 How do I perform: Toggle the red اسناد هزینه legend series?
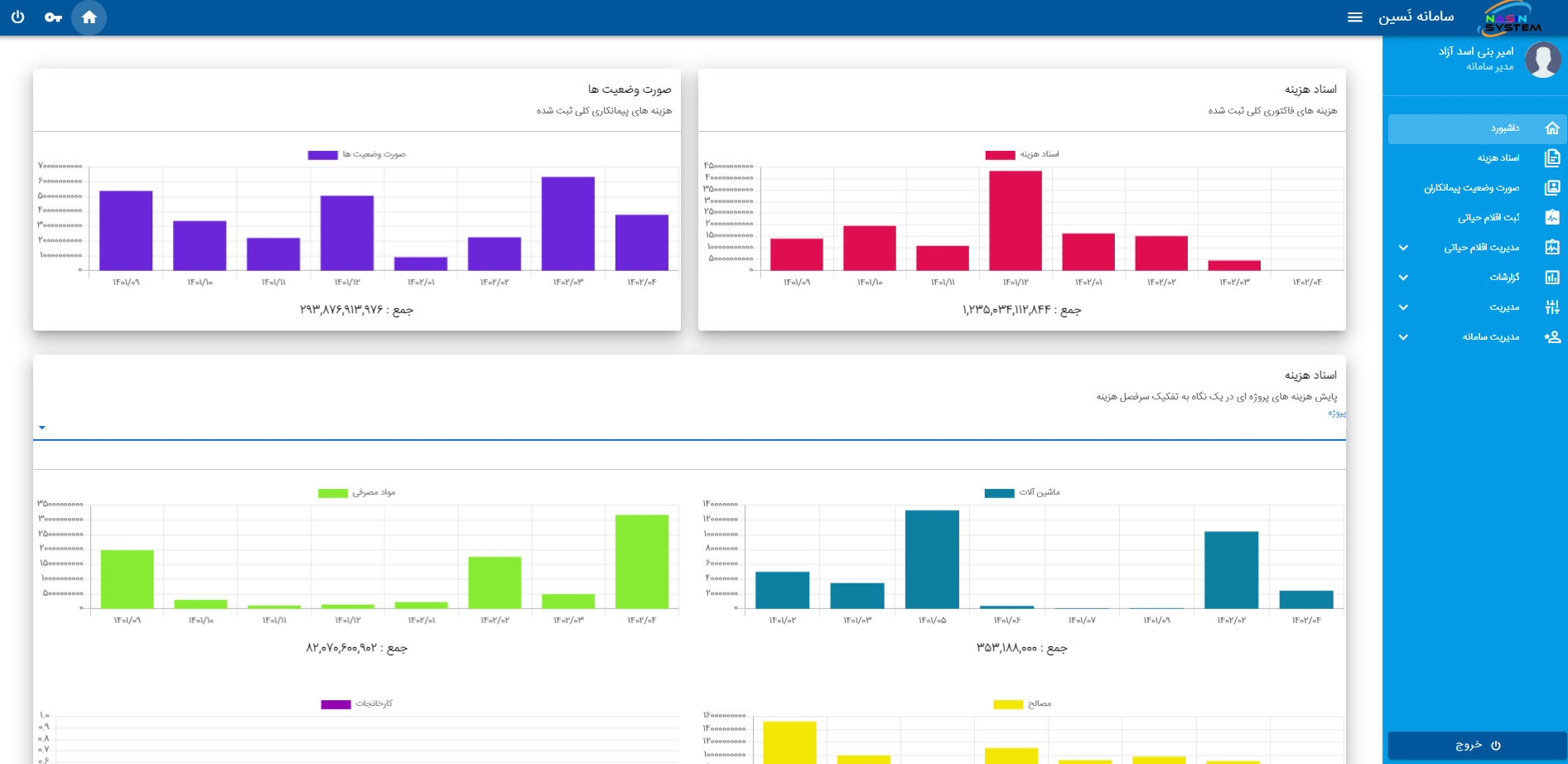coord(1022,155)
